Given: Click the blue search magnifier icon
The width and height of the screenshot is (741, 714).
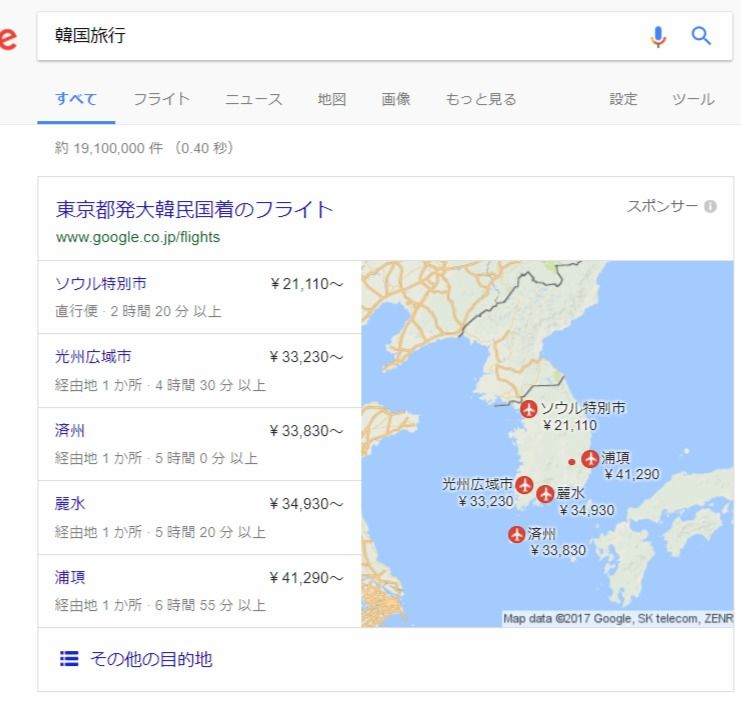Looking at the screenshot, I should click(701, 36).
